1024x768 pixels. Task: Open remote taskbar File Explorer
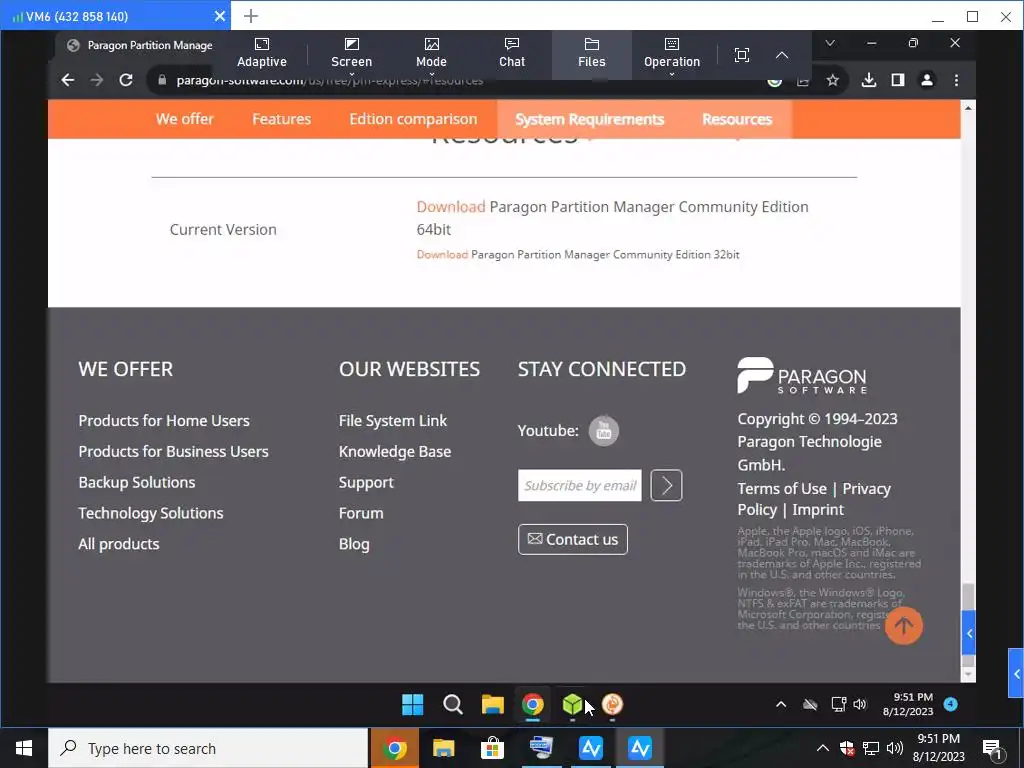[x=492, y=705]
